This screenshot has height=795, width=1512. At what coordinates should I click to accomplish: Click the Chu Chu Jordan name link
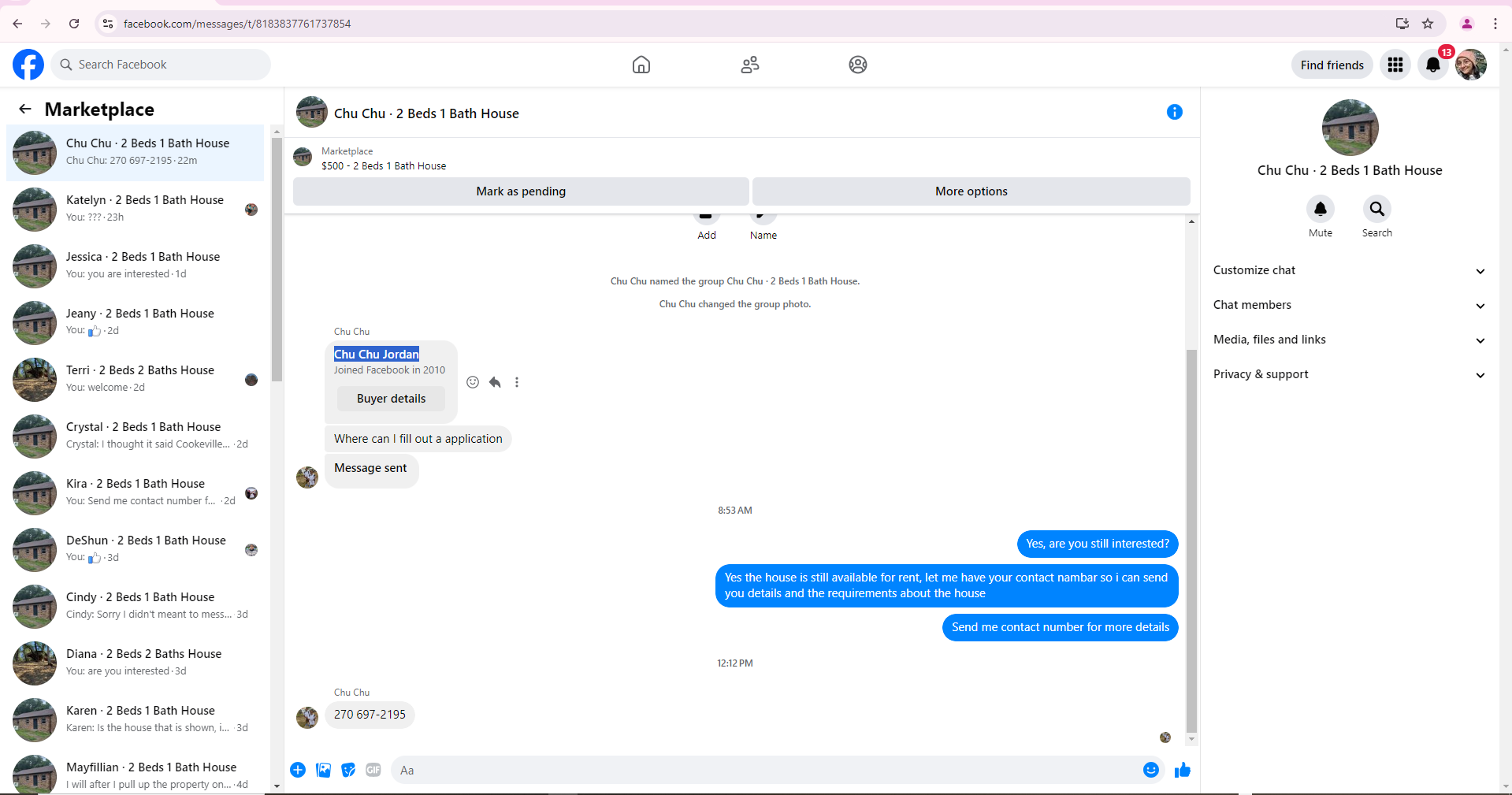377,355
